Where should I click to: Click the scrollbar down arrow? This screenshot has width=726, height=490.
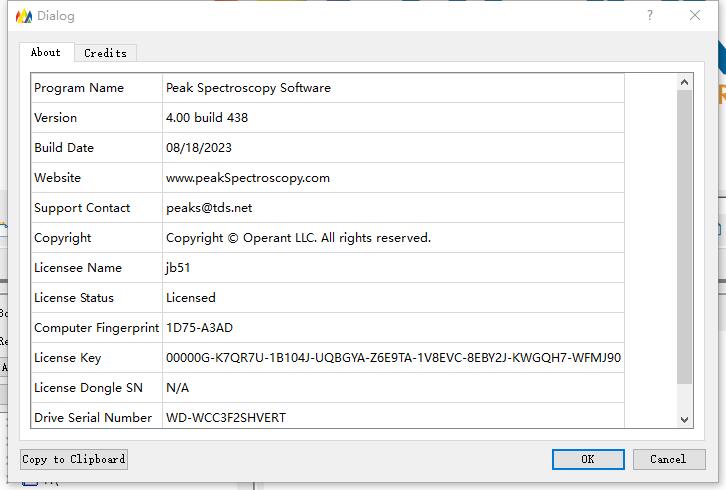[684, 420]
